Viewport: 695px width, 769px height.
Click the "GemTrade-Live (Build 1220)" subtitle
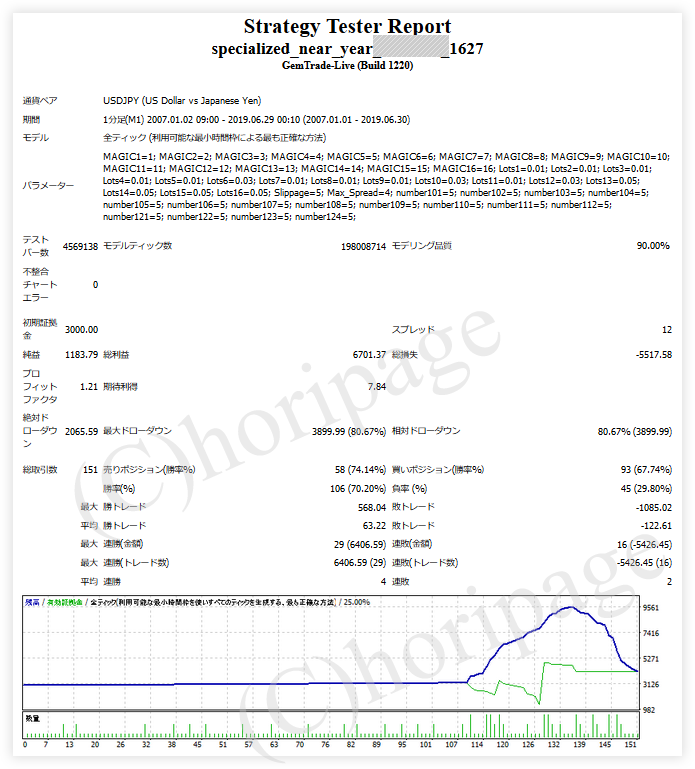click(x=347, y=66)
